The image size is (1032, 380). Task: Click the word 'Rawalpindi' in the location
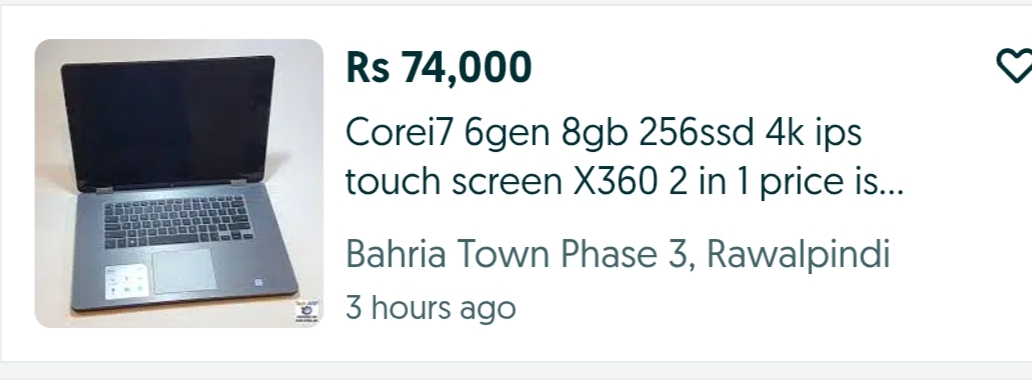(x=798, y=255)
